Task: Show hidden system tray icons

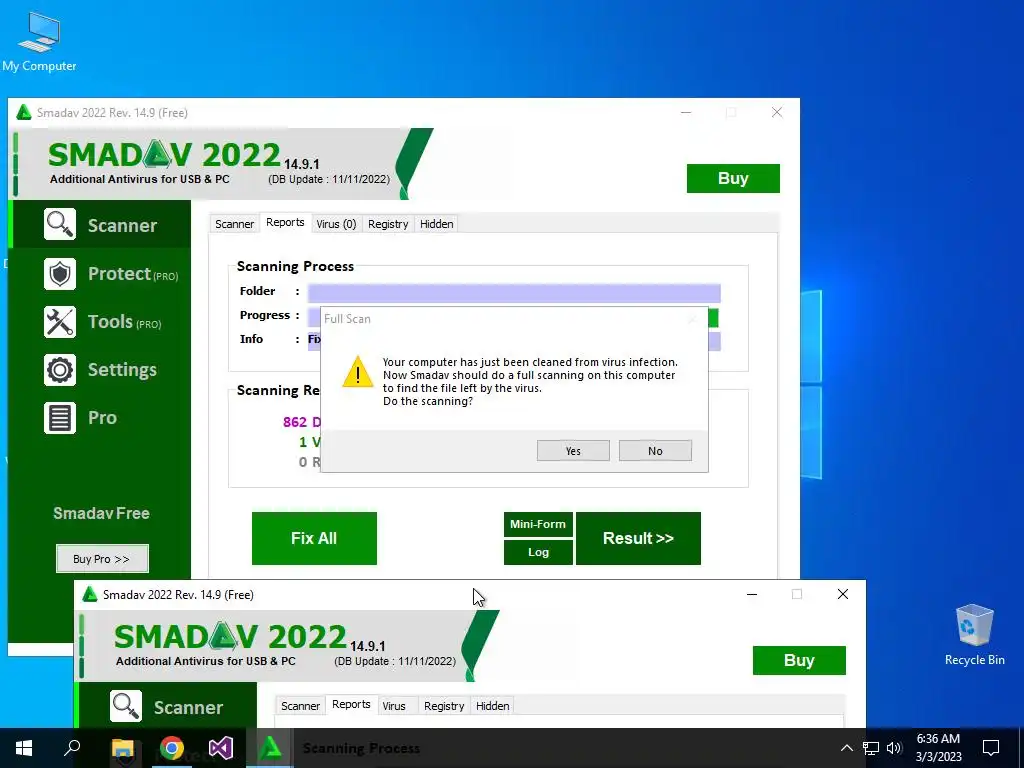Action: 846,748
